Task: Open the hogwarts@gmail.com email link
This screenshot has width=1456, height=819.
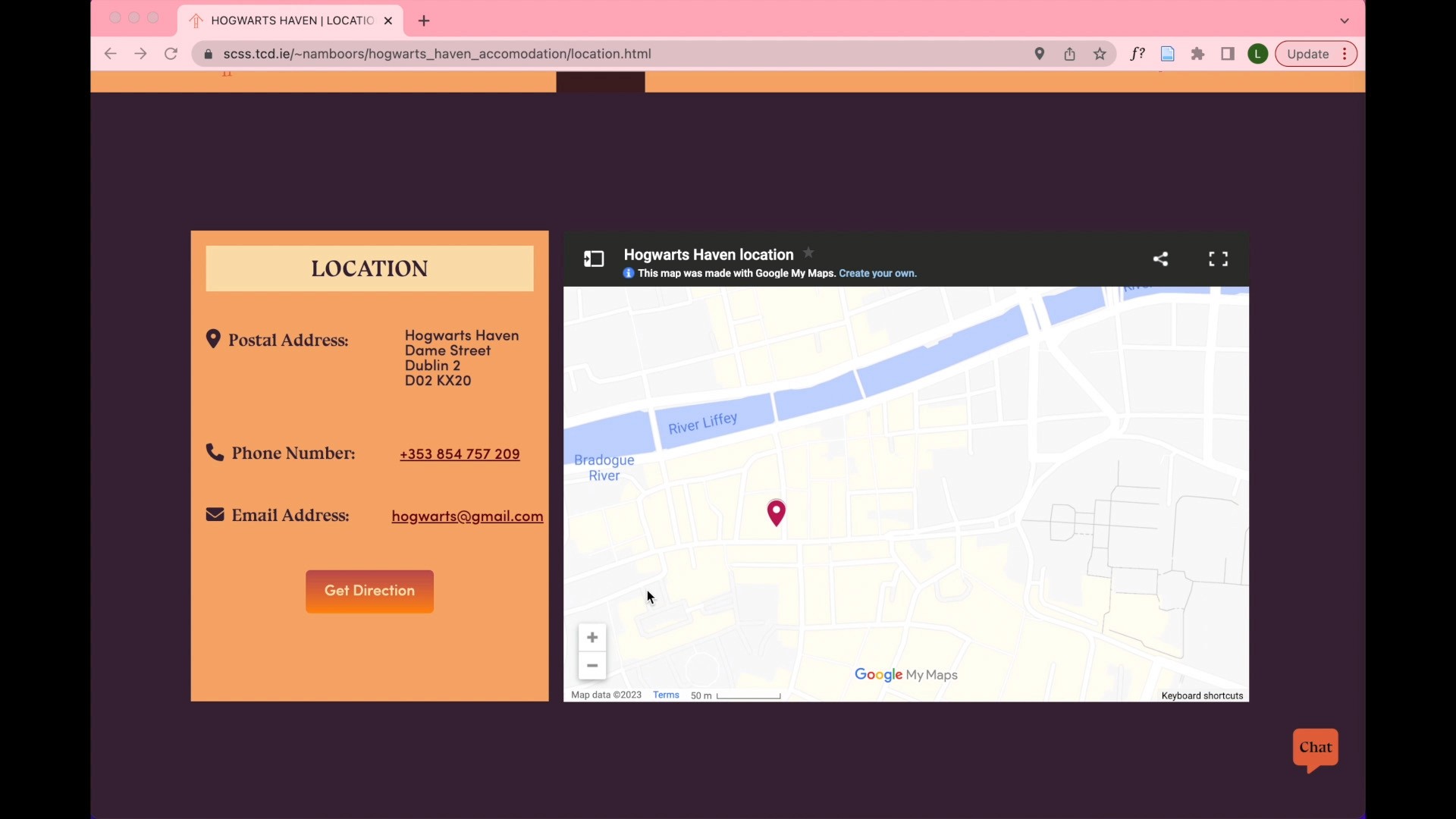Action: click(x=467, y=516)
